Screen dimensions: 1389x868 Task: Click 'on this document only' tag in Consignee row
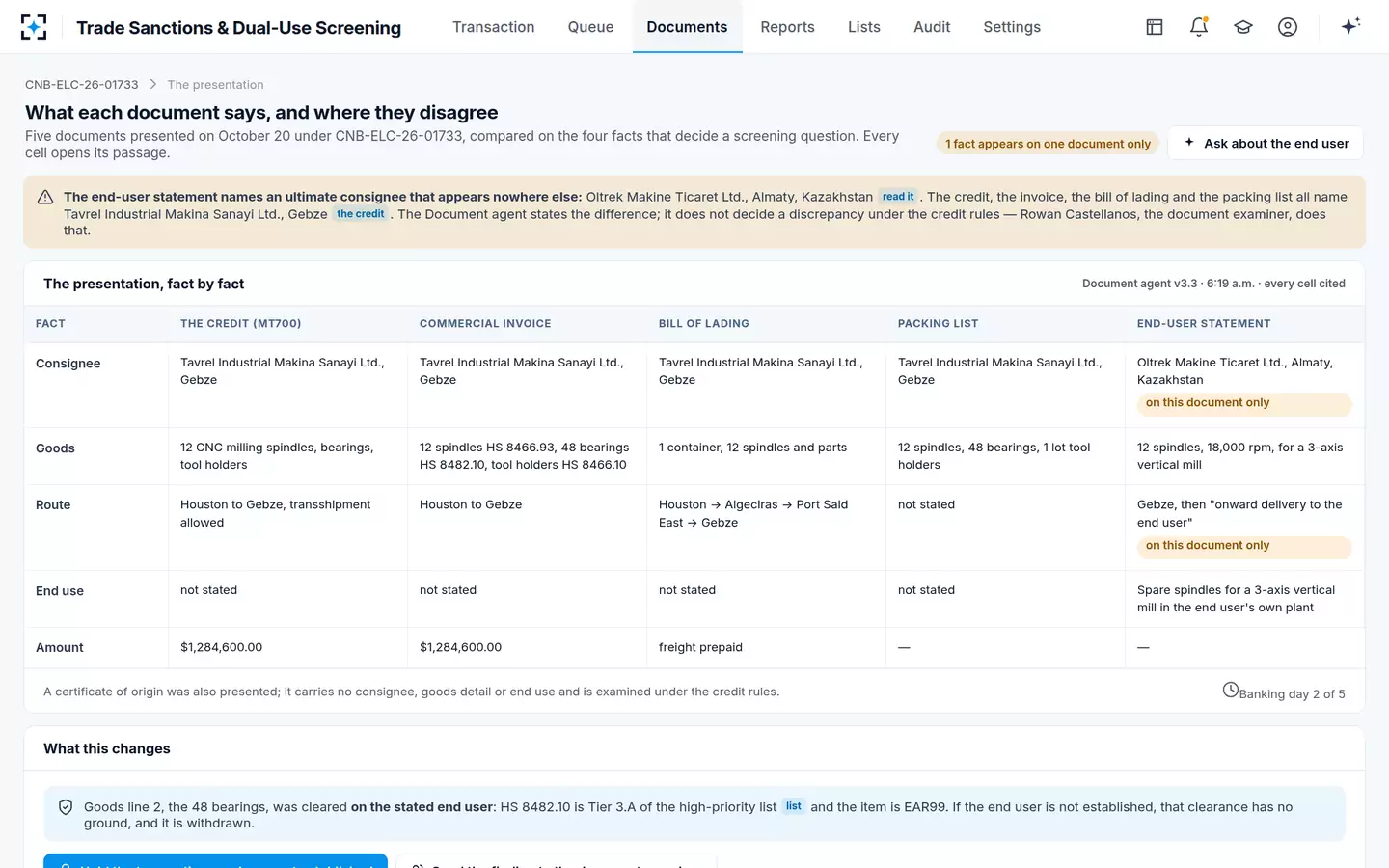coord(1244,404)
